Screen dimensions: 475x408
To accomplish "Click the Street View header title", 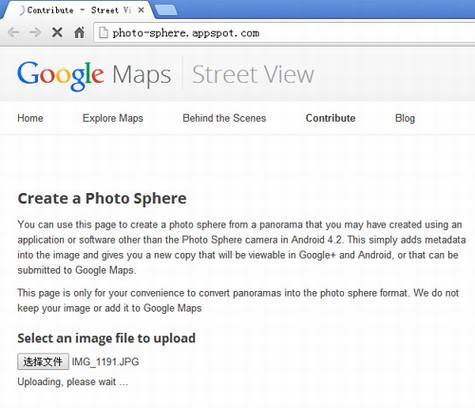I will pyautogui.click(x=253, y=74).
